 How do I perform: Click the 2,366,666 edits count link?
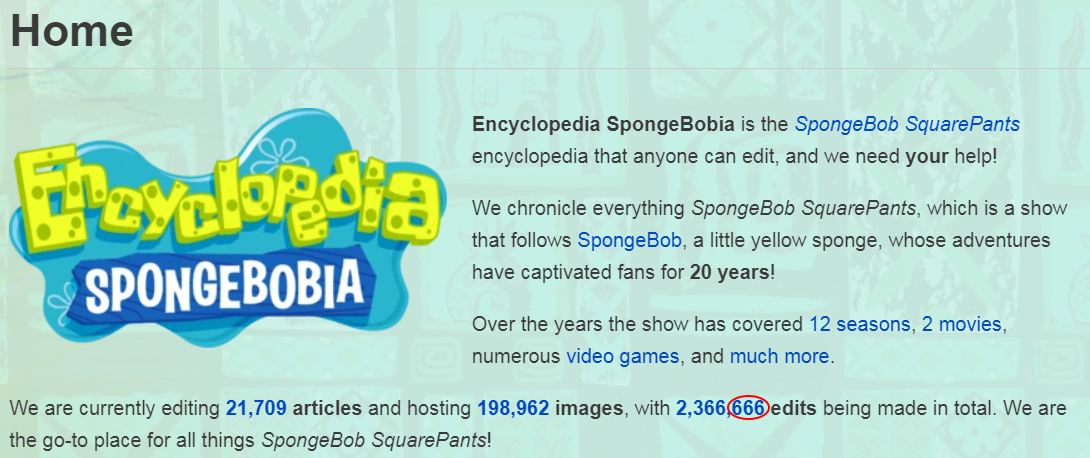[720, 409]
